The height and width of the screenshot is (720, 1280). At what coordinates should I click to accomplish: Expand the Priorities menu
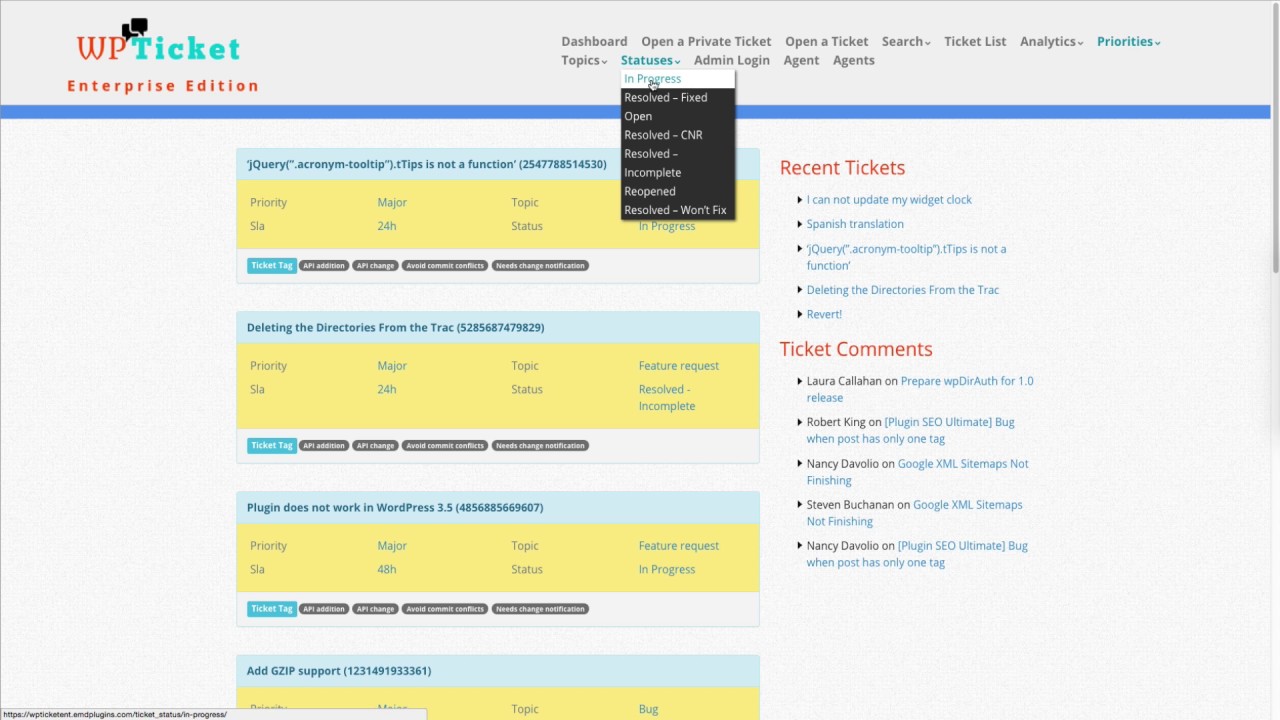(1128, 41)
